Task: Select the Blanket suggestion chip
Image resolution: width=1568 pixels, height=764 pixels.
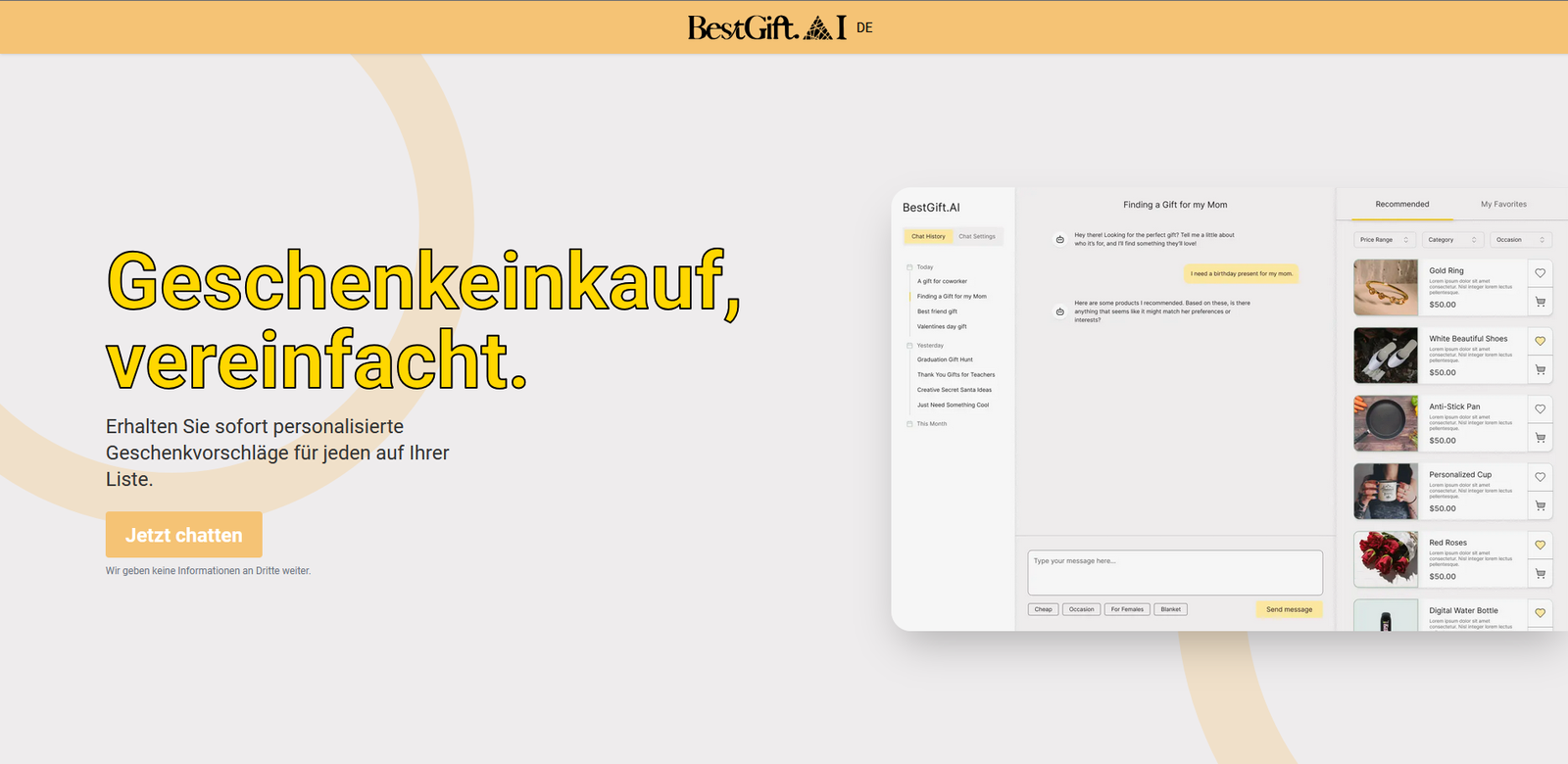Action: click(x=1171, y=609)
